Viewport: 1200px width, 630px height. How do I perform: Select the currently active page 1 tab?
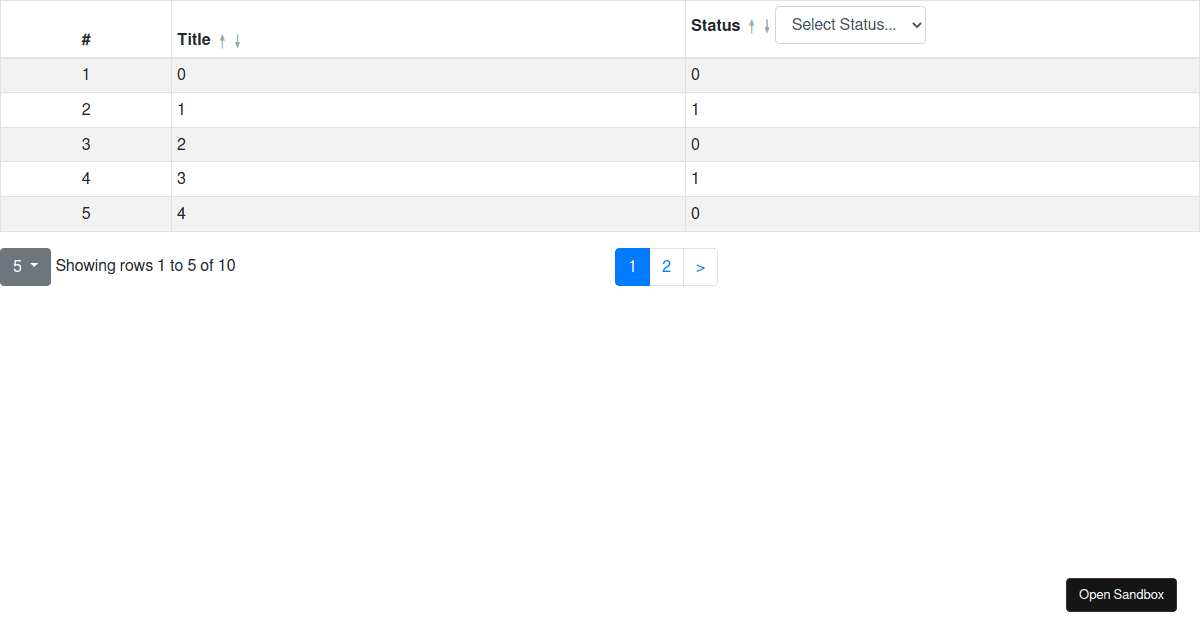(x=632, y=266)
